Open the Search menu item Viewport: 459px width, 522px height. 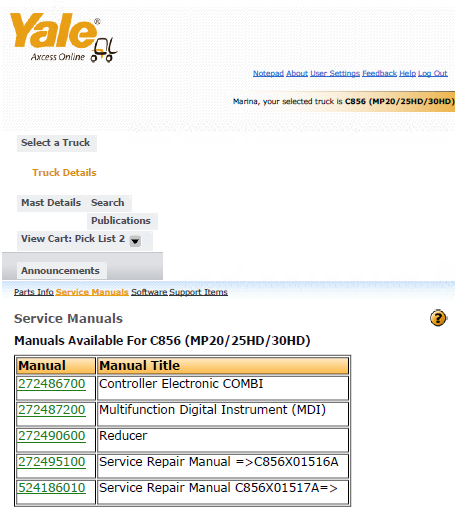click(x=108, y=203)
